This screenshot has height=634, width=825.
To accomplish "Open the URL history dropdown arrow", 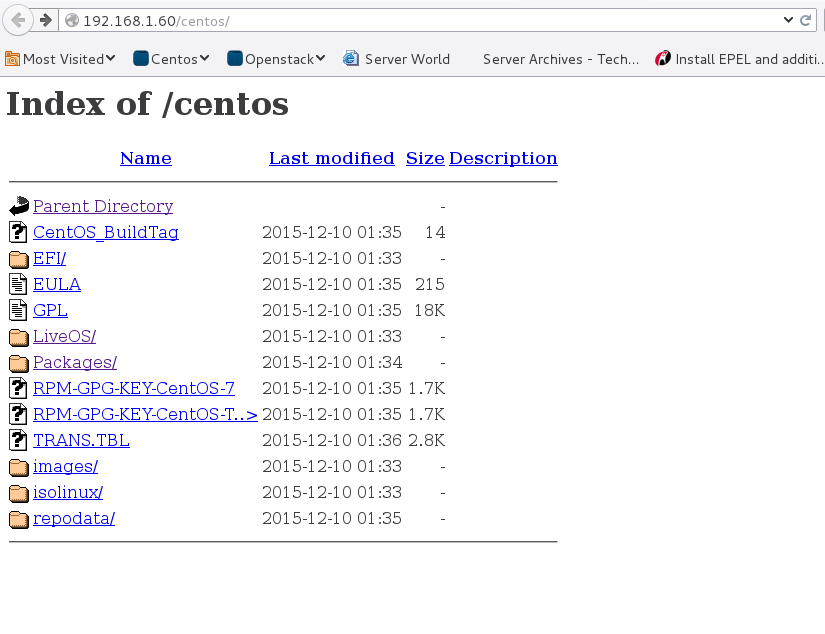I will pyautogui.click(x=788, y=20).
